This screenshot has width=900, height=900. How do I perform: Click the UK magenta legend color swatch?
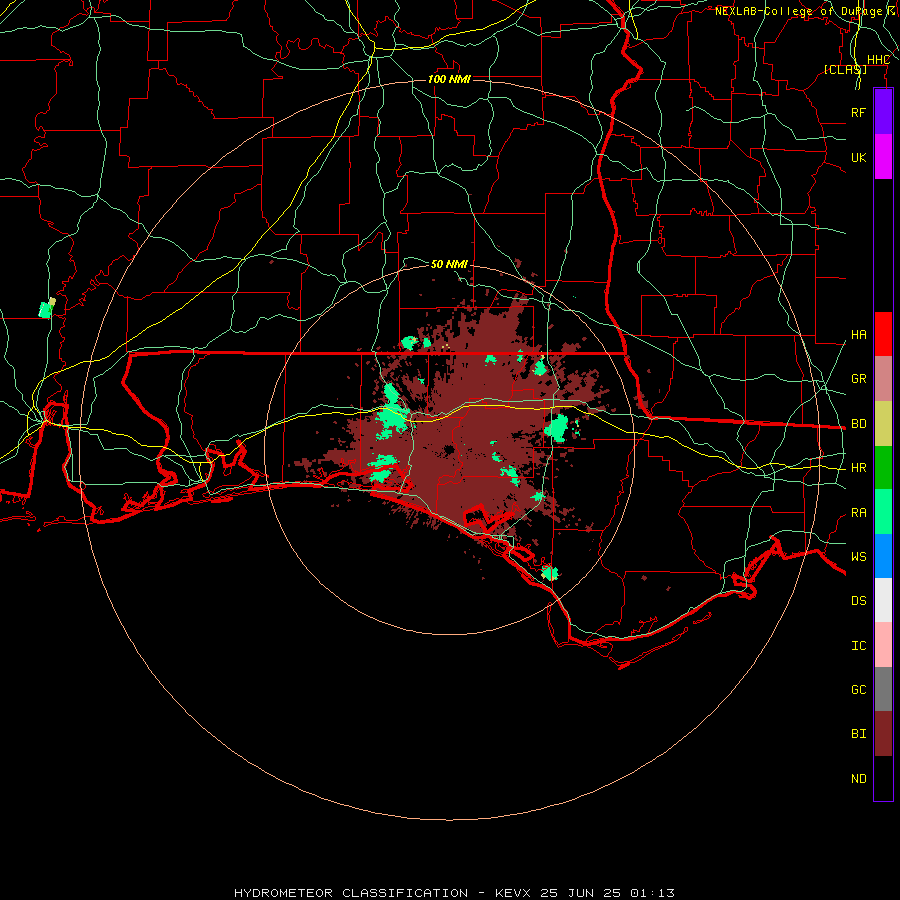pos(883,157)
